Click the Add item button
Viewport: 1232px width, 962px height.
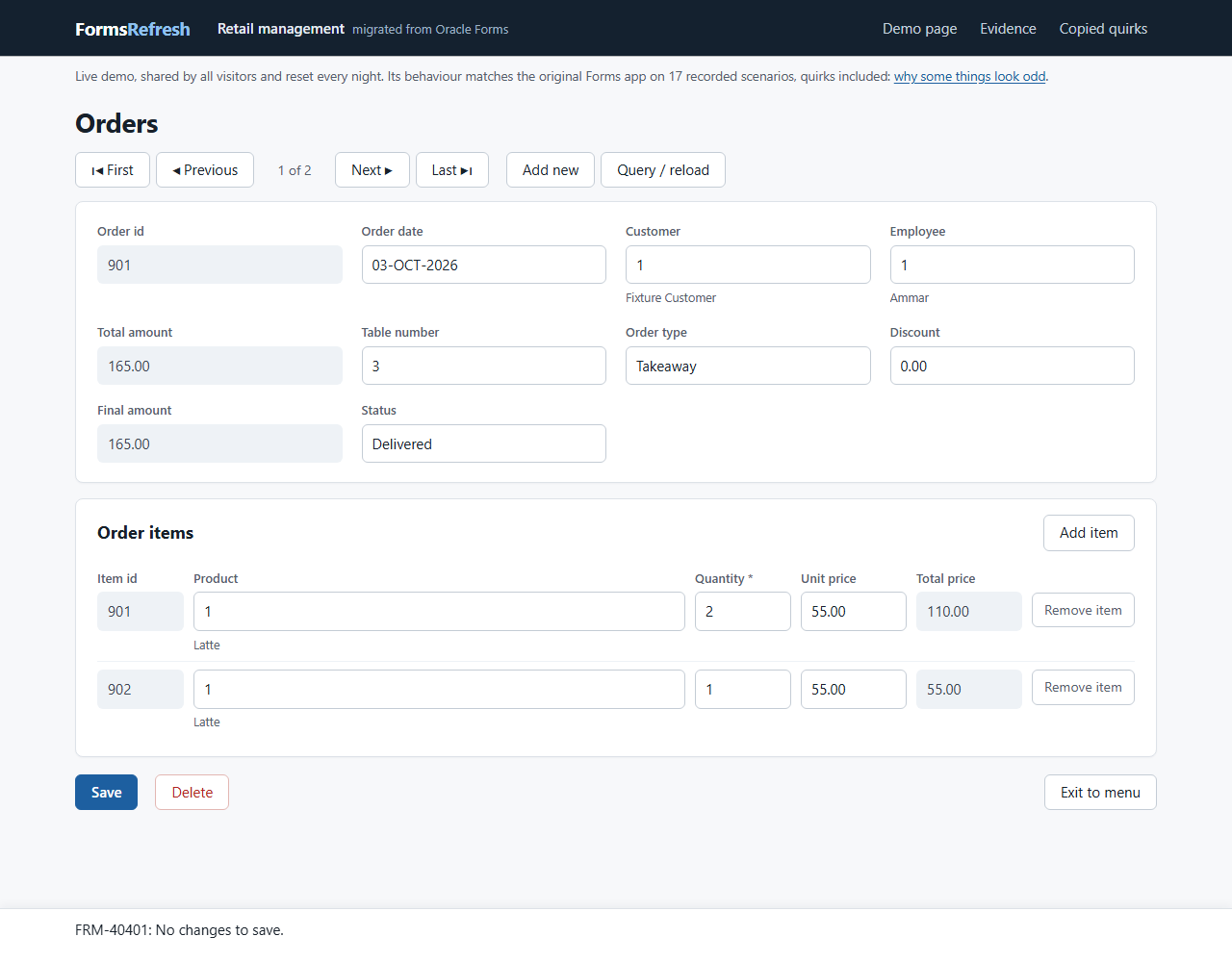(x=1089, y=533)
